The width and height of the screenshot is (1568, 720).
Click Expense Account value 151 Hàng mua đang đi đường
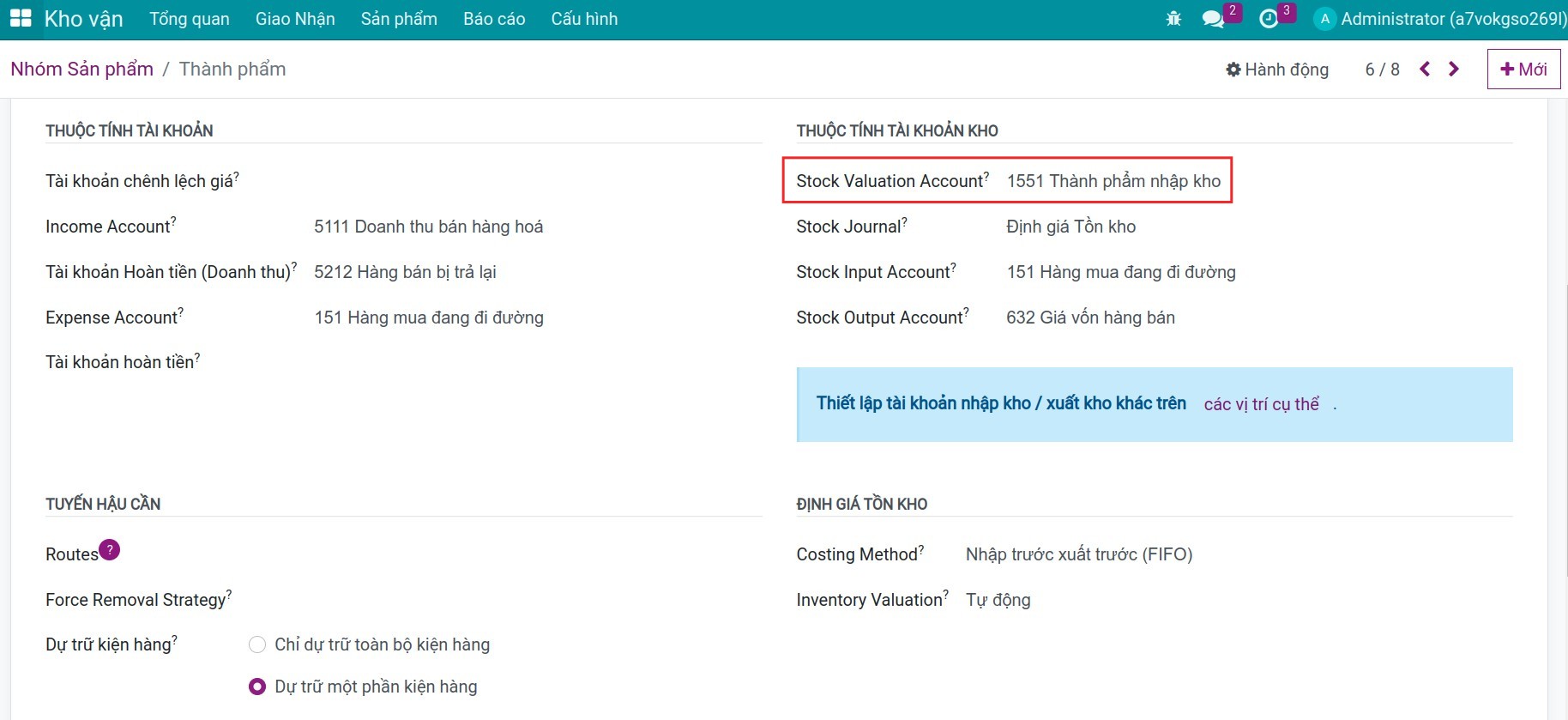click(429, 318)
